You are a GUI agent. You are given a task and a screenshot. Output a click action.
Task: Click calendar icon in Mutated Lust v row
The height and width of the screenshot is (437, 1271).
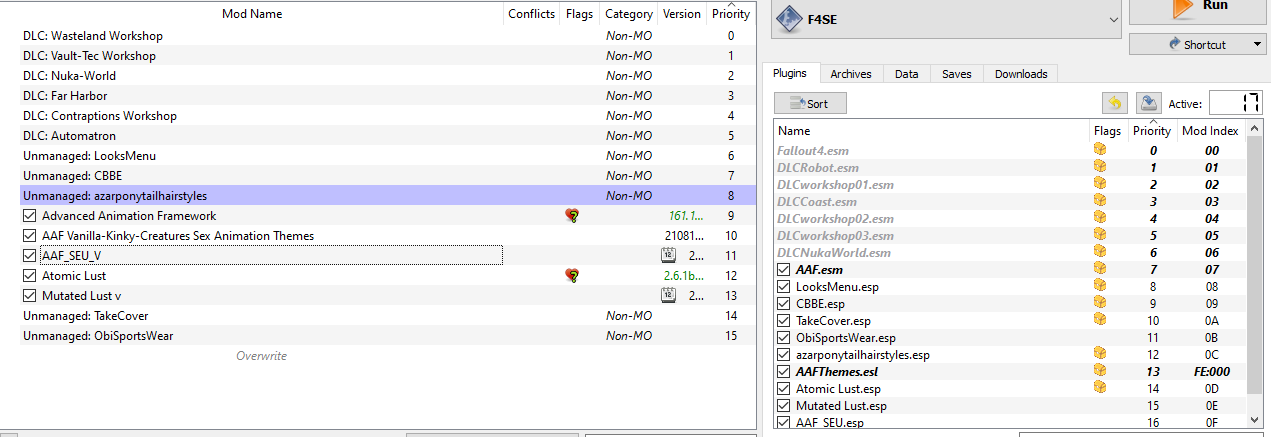[x=670, y=296]
